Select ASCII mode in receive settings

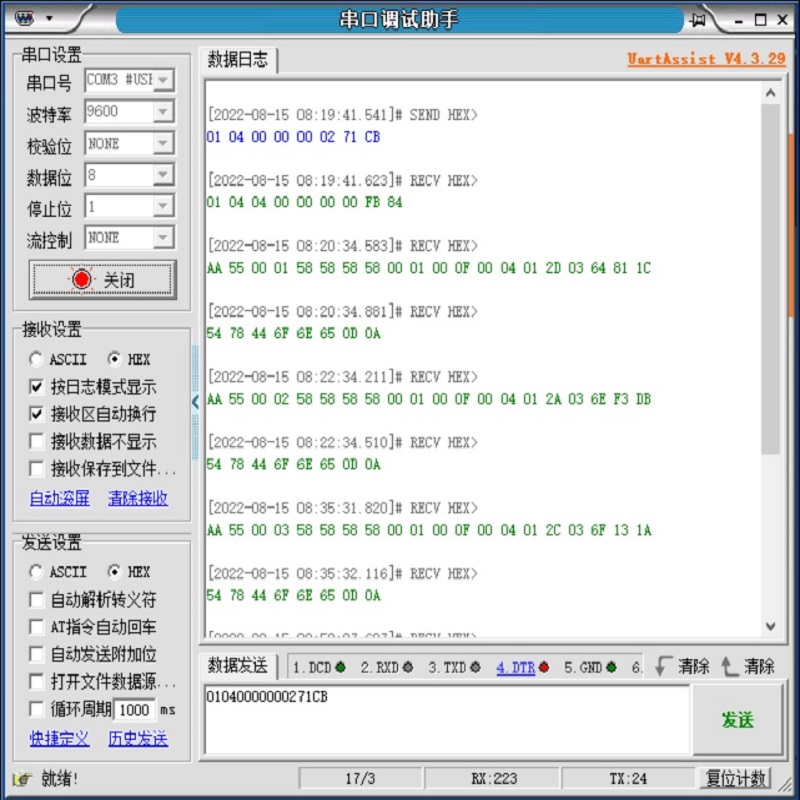(36, 359)
